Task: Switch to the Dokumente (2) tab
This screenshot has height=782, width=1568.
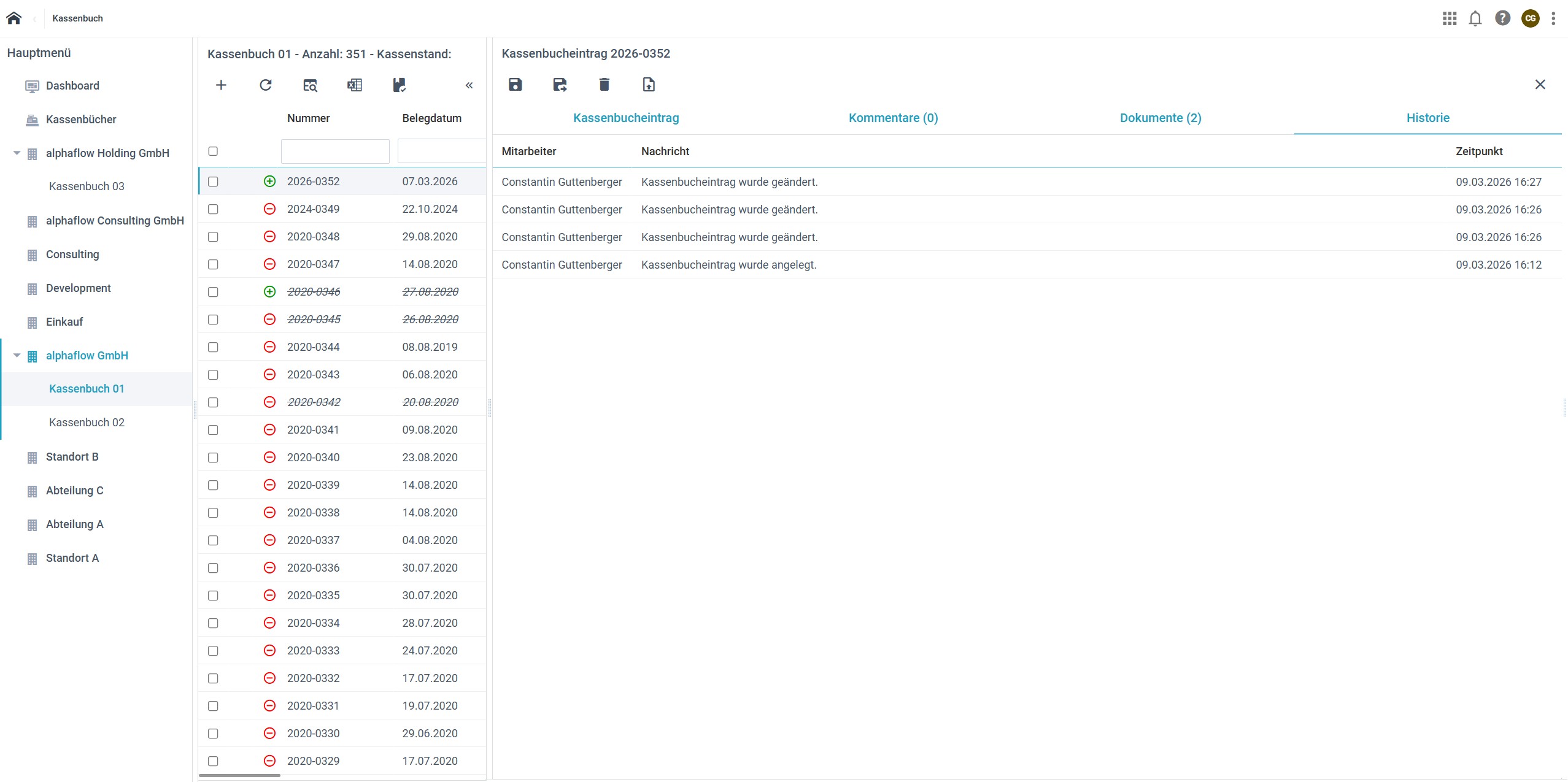Action: [1160, 118]
